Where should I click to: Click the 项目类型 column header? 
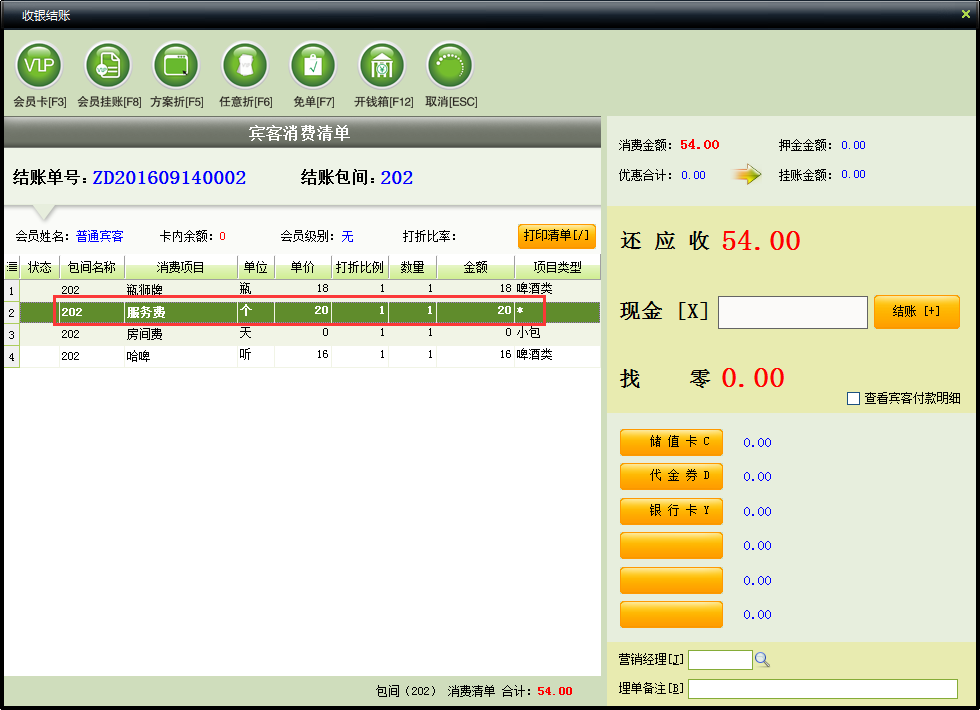click(x=558, y=268)
